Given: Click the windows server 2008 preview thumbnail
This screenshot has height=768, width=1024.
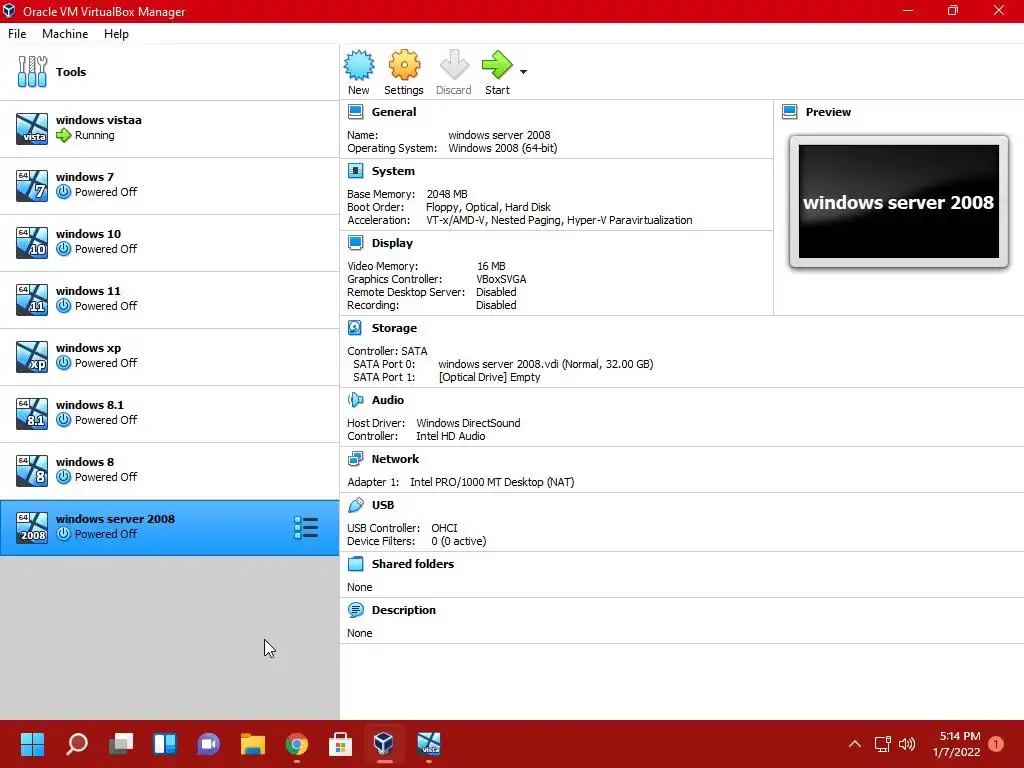Looking at the screenshot, I should 899,201.
